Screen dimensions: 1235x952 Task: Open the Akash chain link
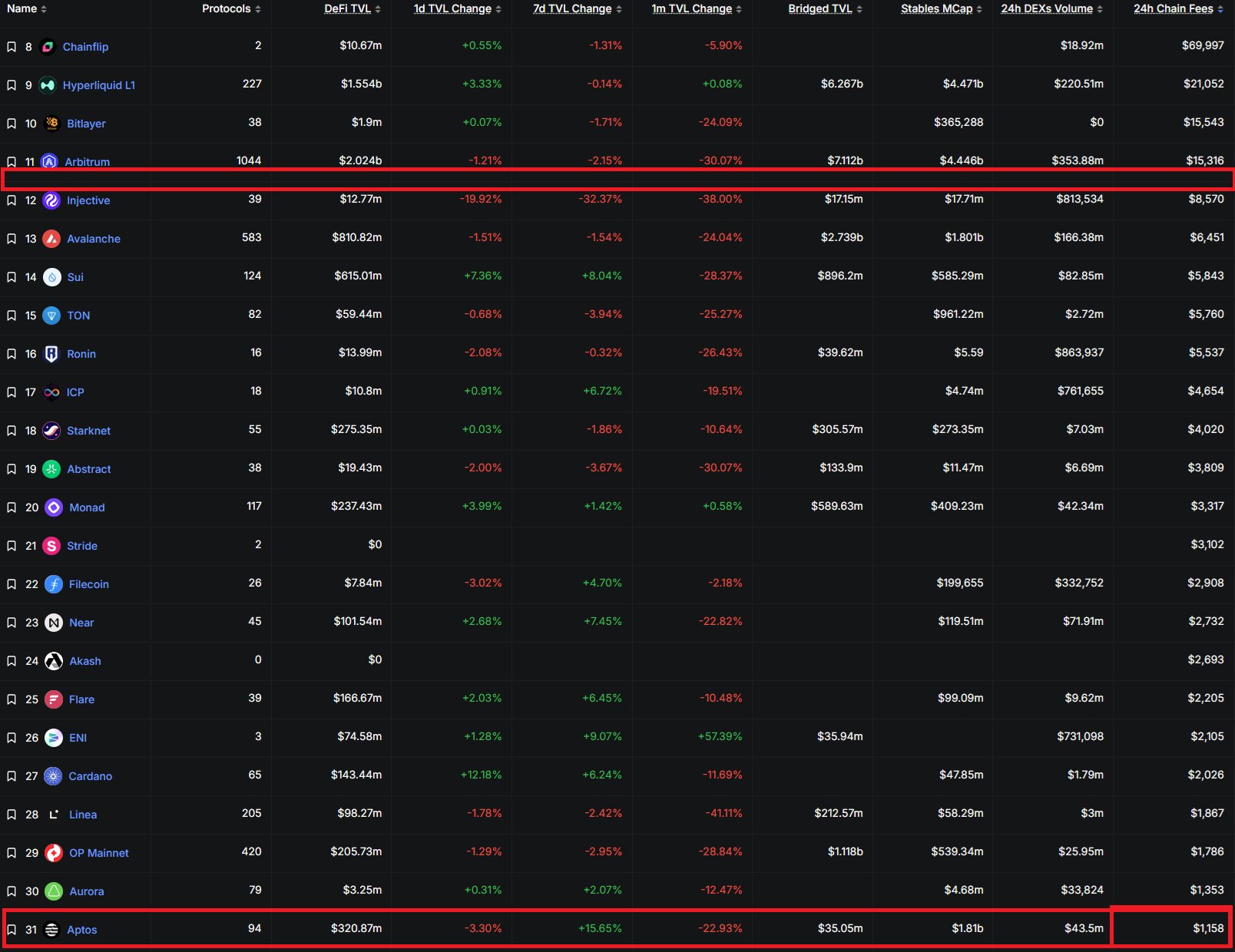click(x=85, y=661)
